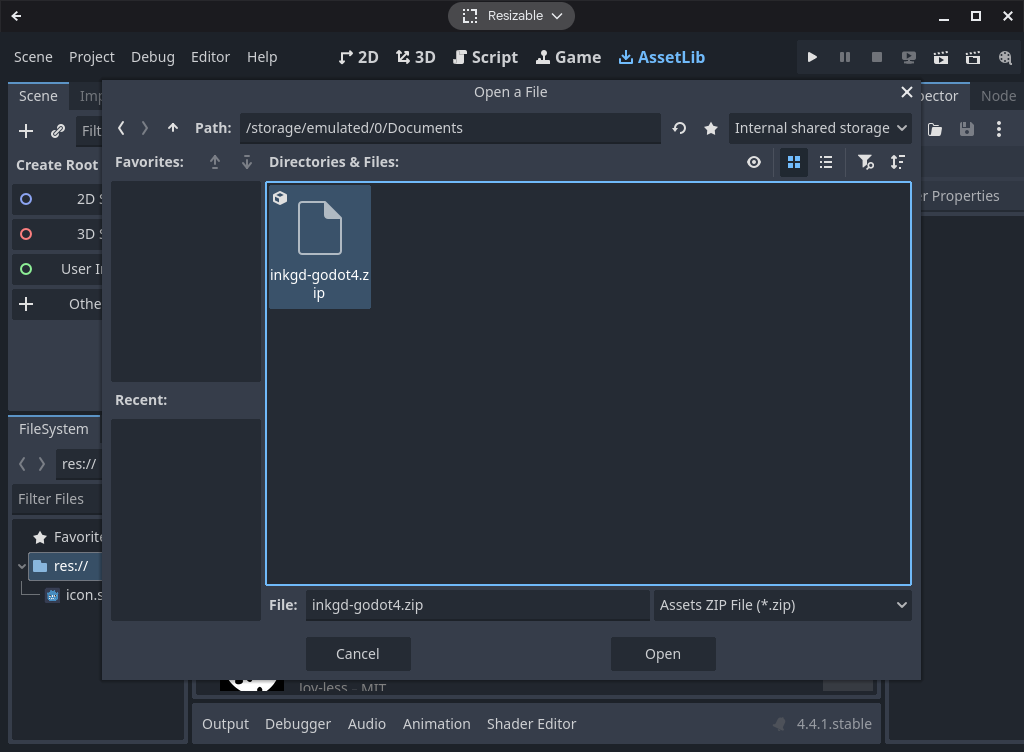Select the FileSystem dock tab
This screenshot has width=1024, height=752.
tap(54, 429)
